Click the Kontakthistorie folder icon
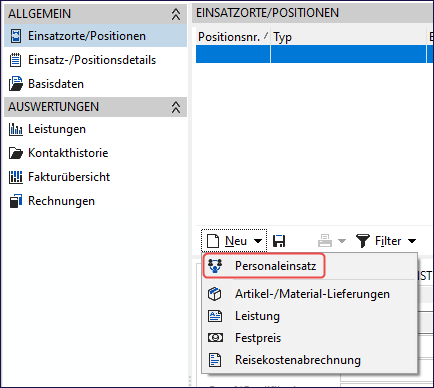Image resolution: width=434 pixels, height=388 pixels. point(16,153)
